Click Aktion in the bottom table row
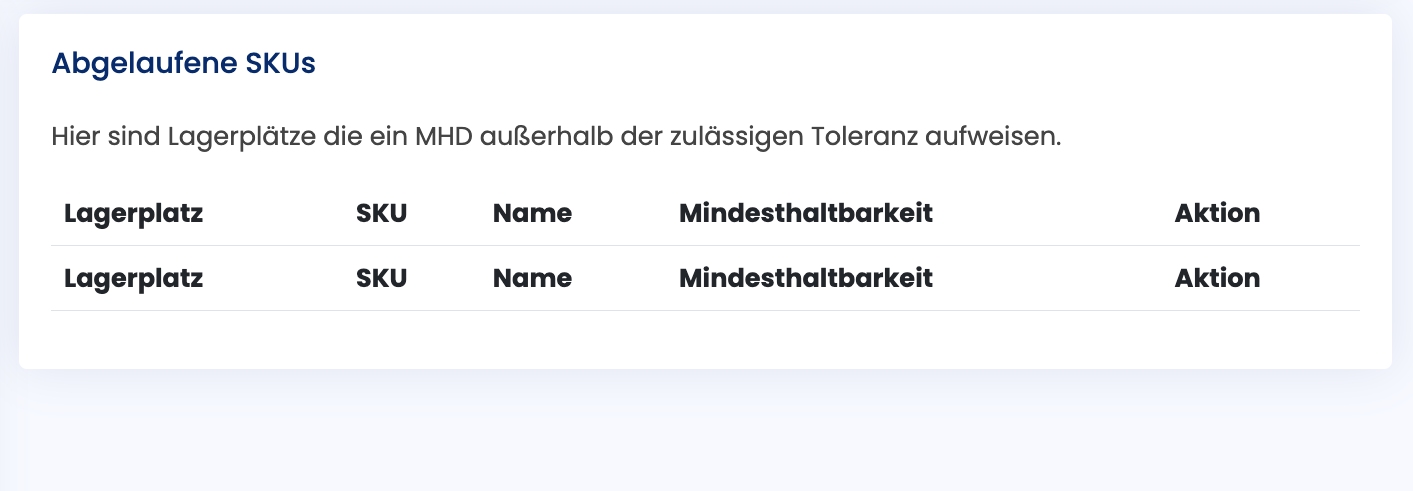Viewport: 1413px width, 491px height. click(x=1217, y=278)
